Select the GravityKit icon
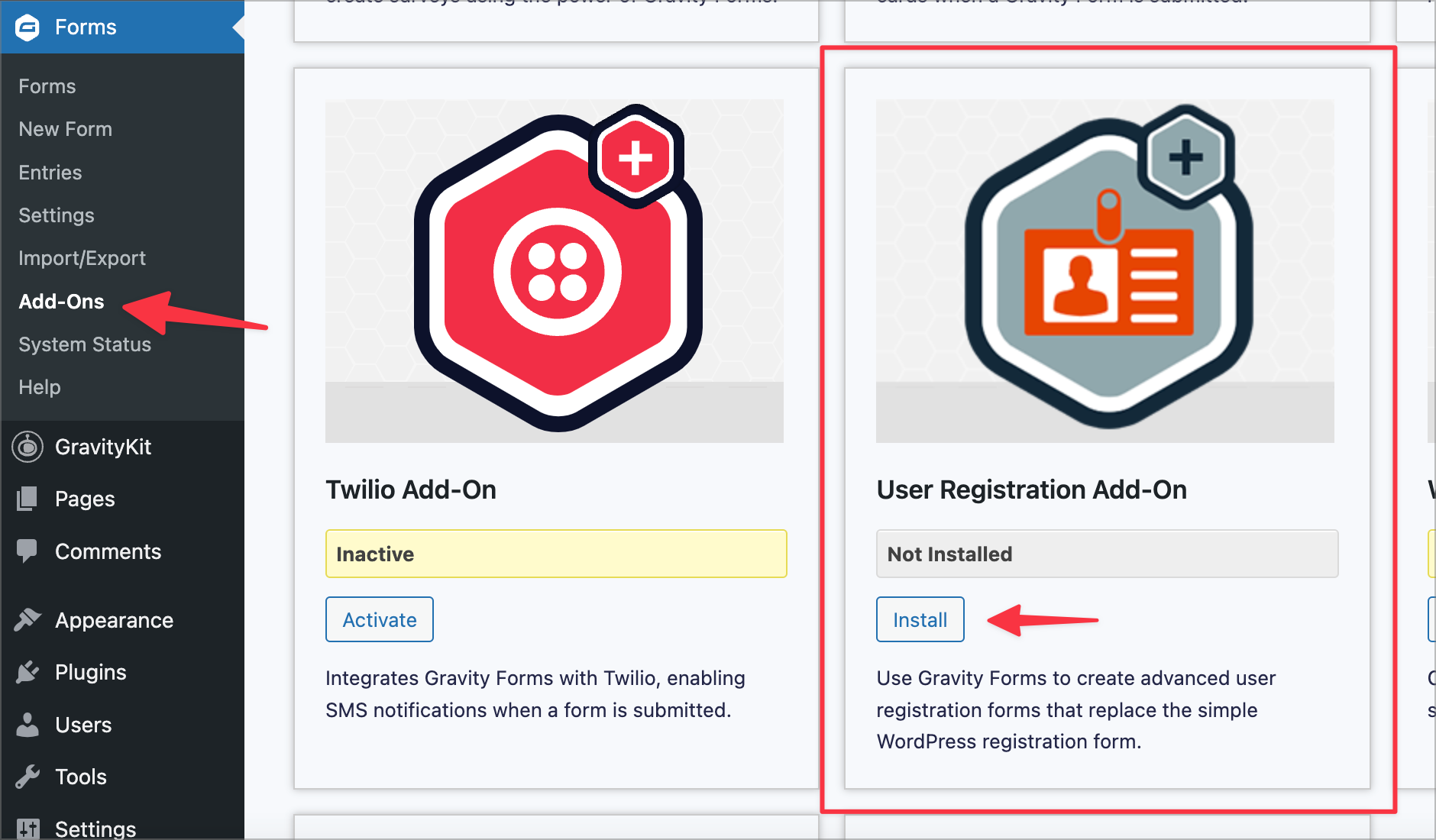This screenshot has width=1436, height=840. tap(27, 447)
